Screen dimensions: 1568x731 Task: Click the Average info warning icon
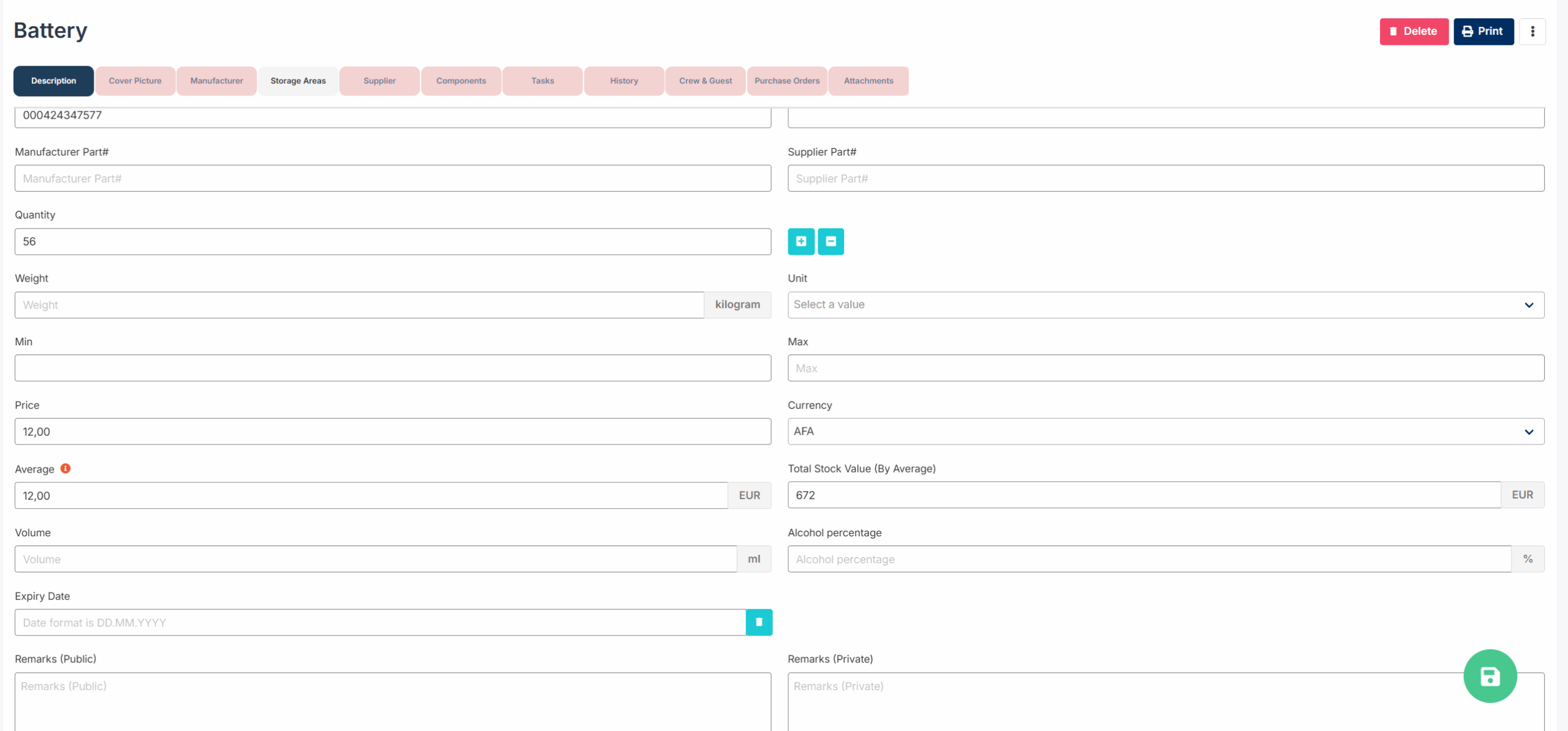(x=66, y=468)
